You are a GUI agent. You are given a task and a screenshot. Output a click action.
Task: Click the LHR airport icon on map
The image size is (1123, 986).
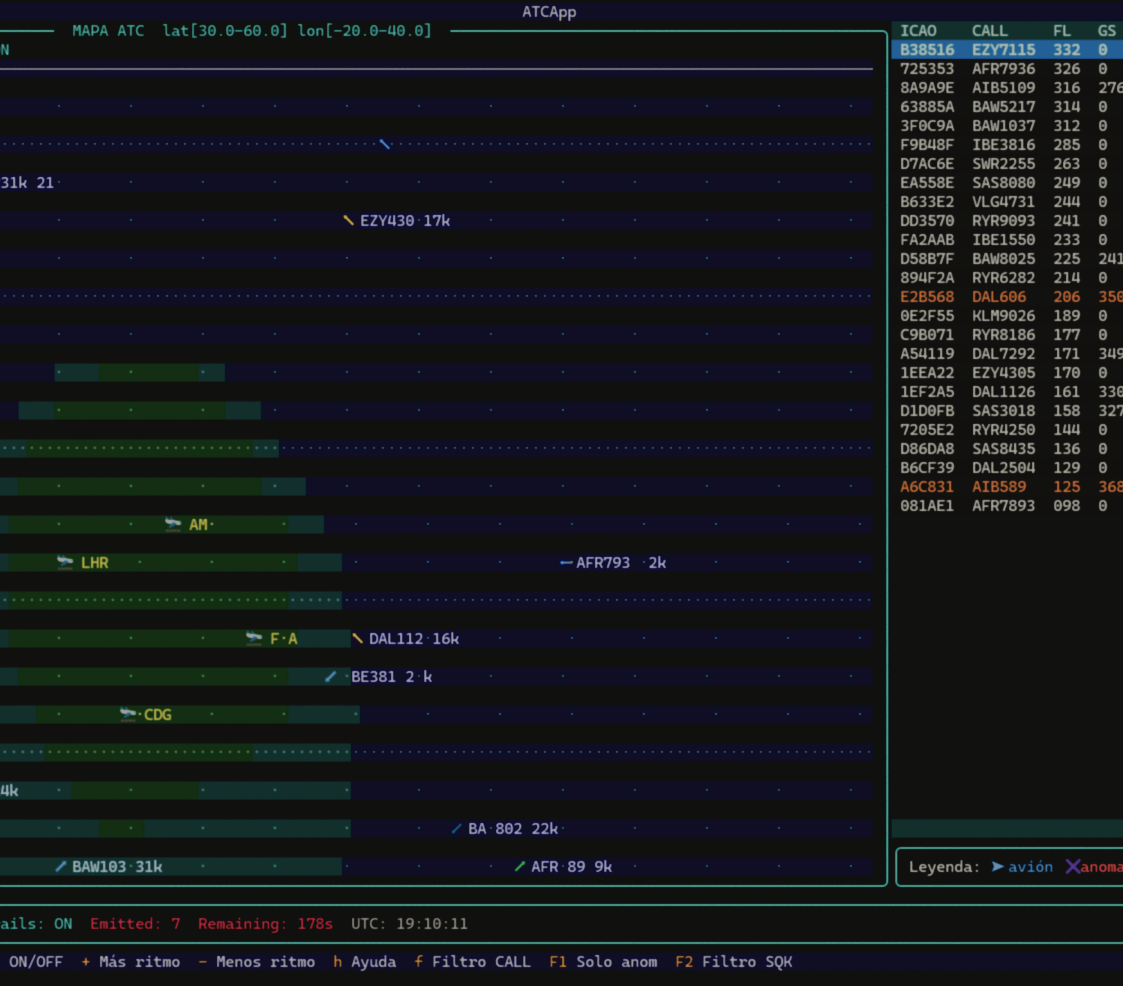click(65, 562)
